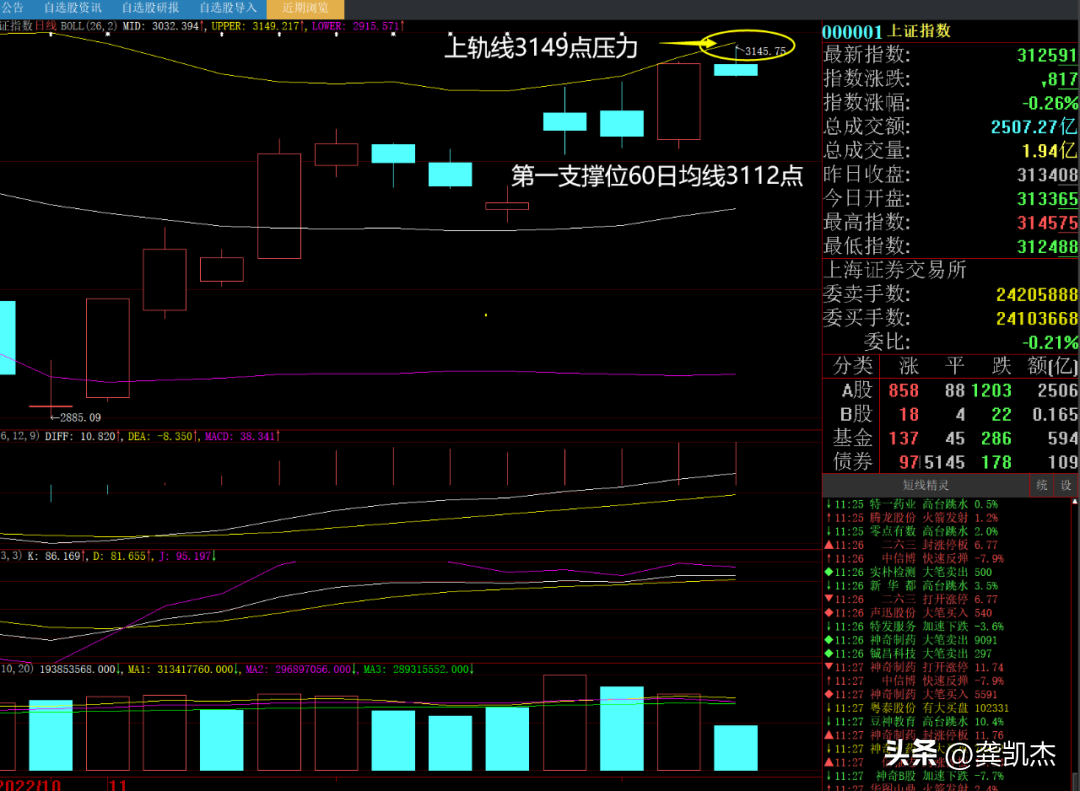Select the 零点有数 高台跳水 alert row

tap(946, 531)
